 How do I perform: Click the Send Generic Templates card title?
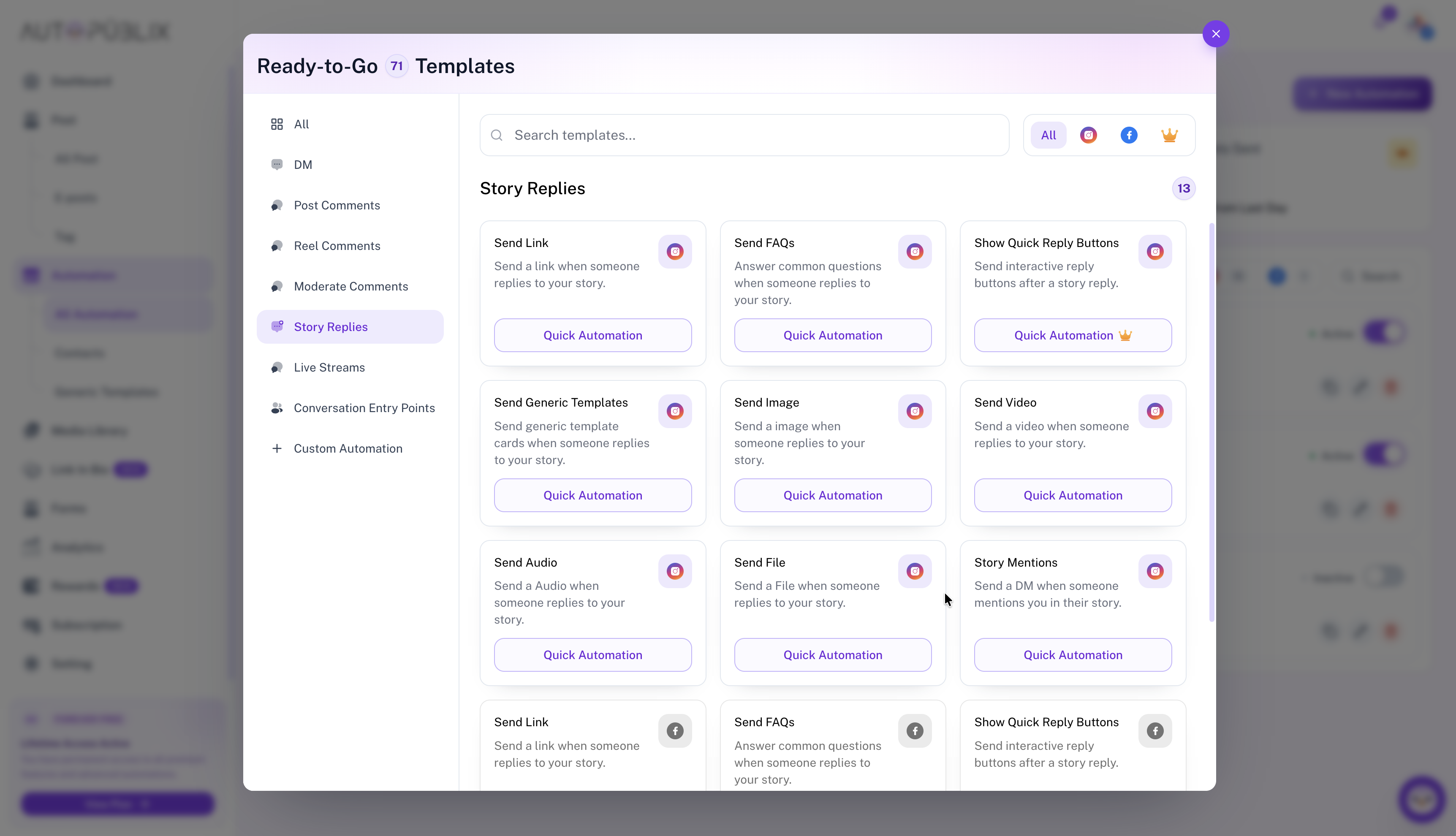(560, 402)
